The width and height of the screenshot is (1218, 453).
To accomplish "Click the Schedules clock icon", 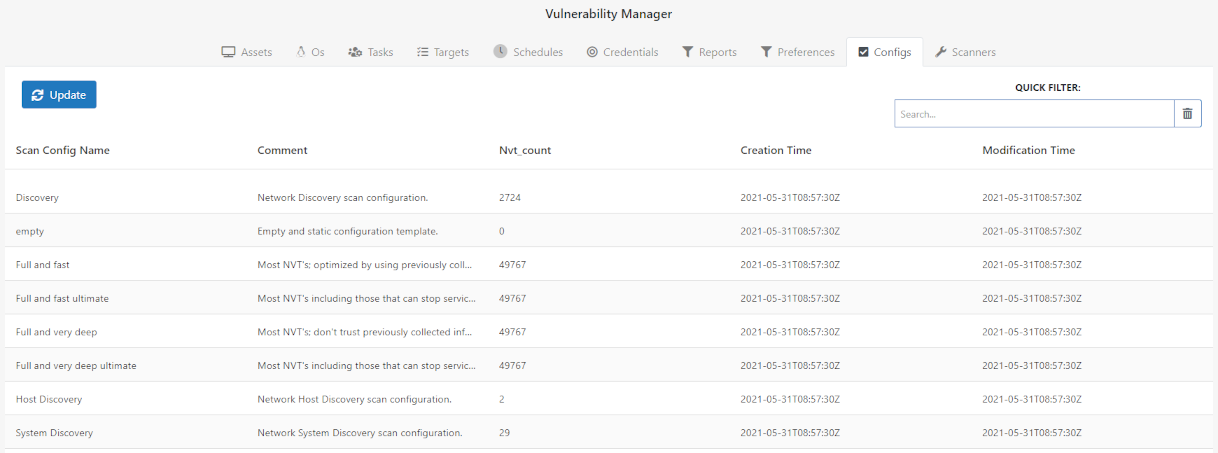I will pos(501,52).
